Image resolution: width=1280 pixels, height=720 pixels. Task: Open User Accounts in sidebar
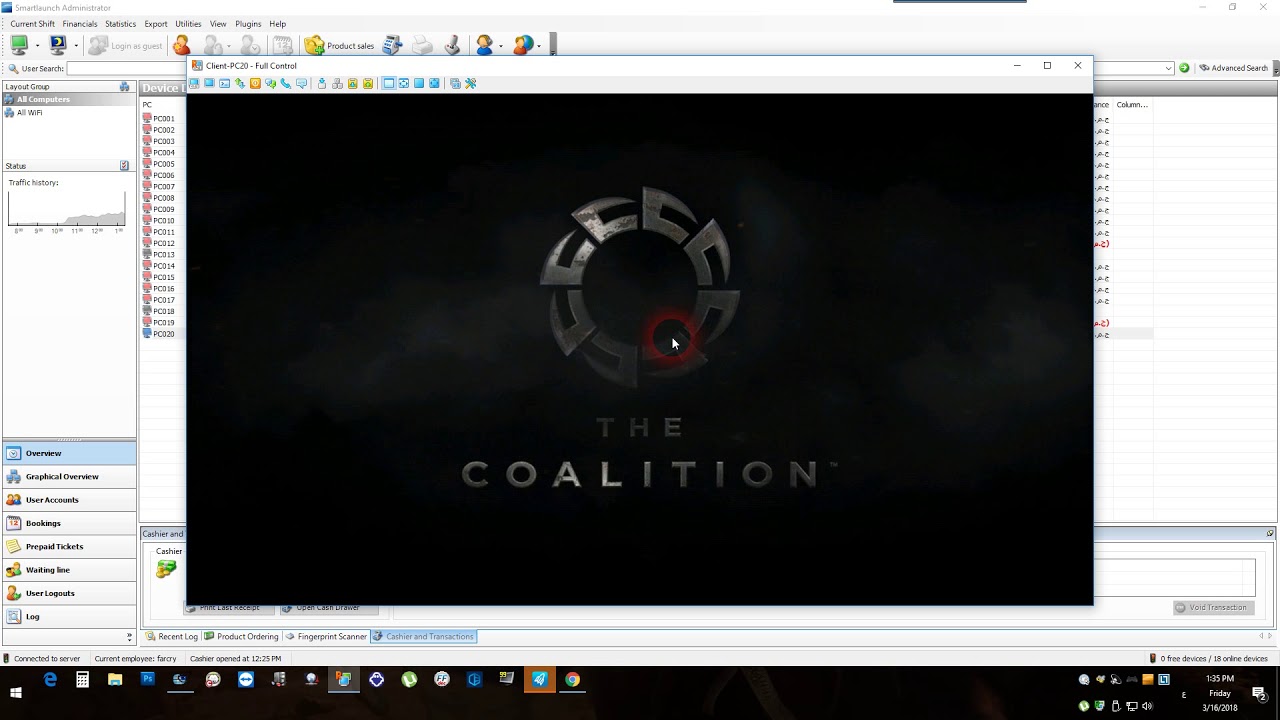[x=69, y=500]
